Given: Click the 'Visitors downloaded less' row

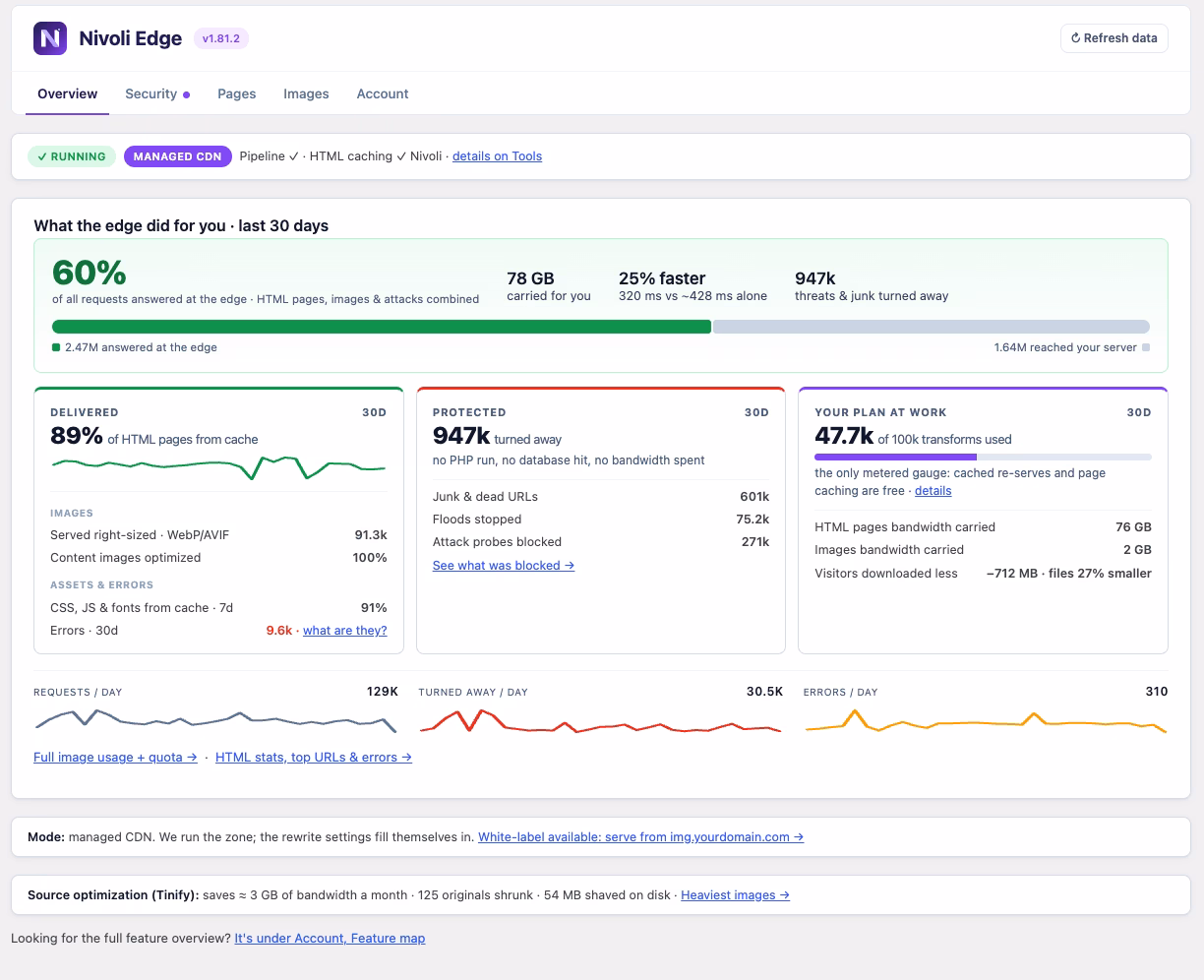Looking at the screenshot, I should [x=983, y=574].
